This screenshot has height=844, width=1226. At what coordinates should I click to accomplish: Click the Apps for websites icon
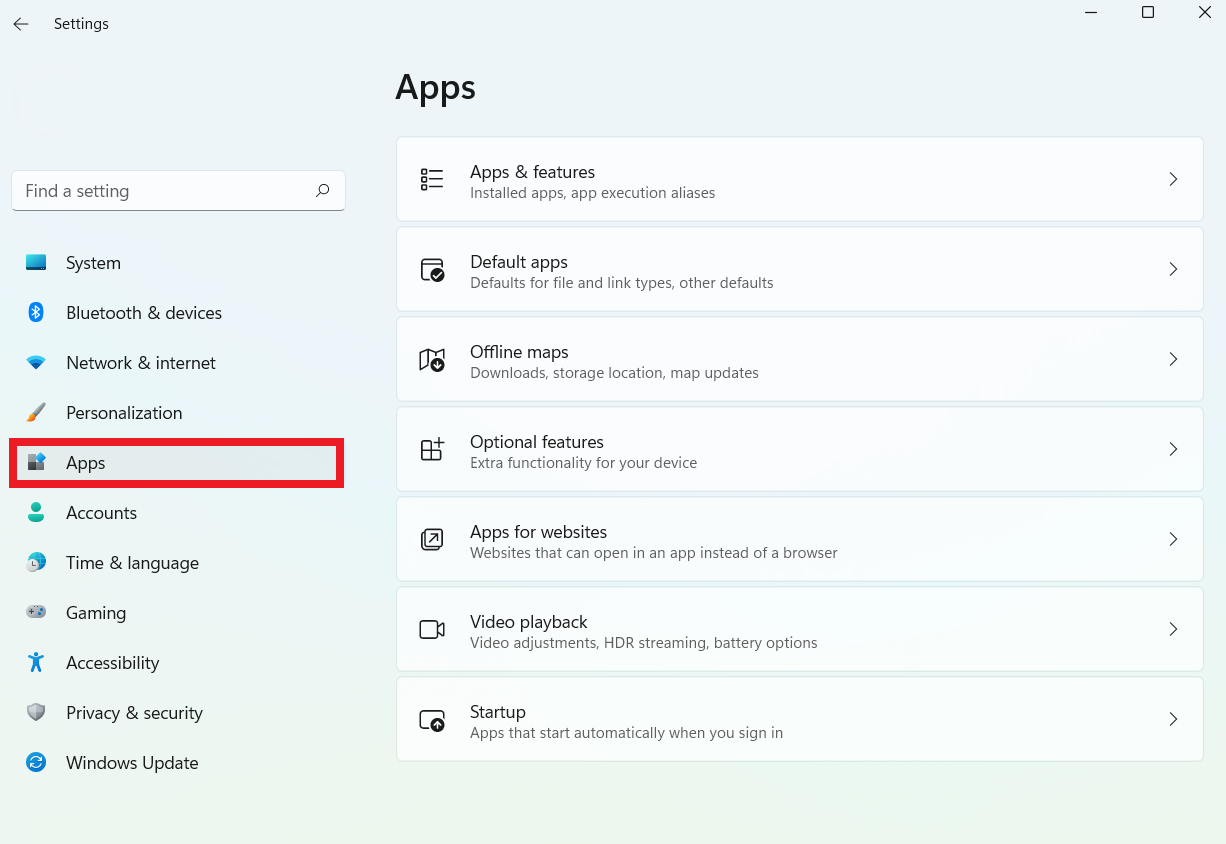tap(432, 539)
